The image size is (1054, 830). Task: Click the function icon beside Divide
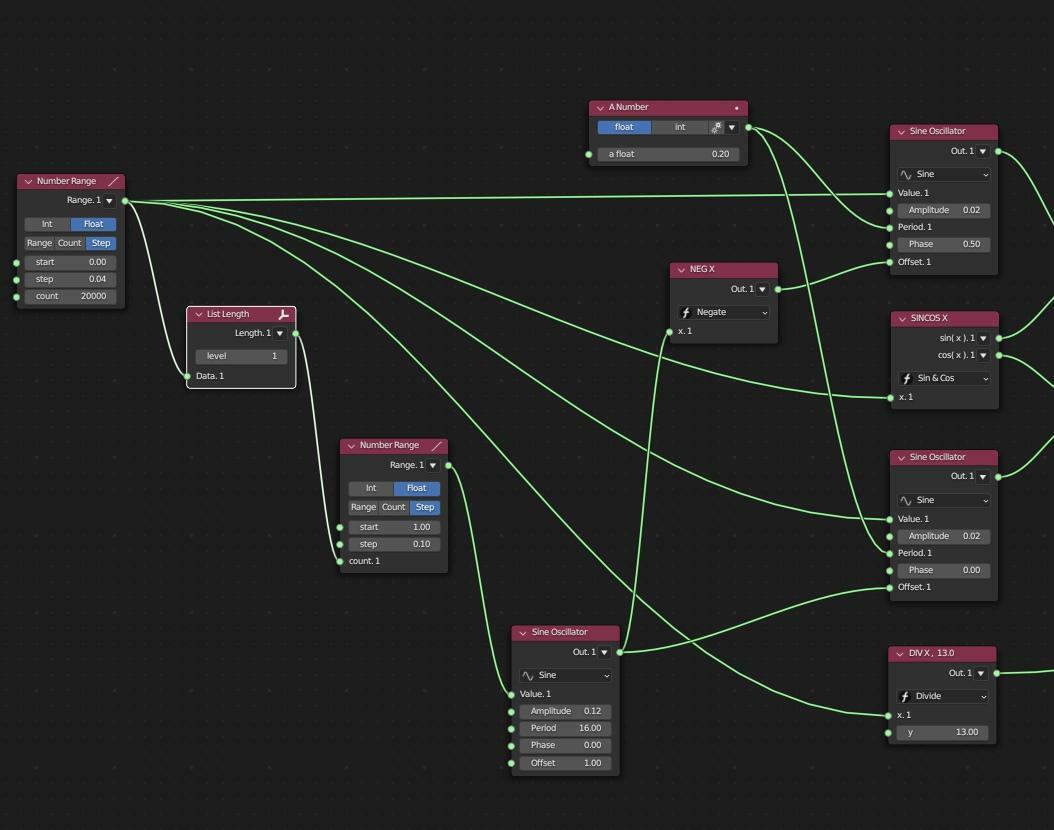point(904,696)
